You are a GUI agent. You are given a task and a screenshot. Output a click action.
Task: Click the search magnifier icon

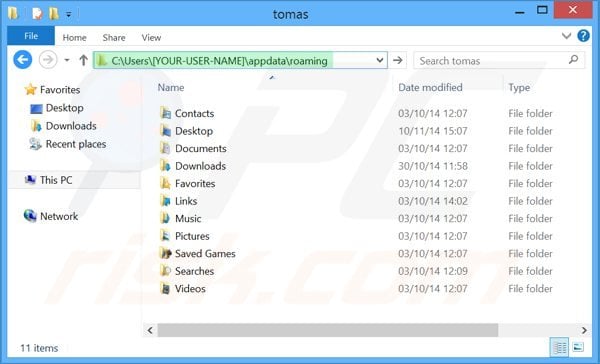(573, 60)
